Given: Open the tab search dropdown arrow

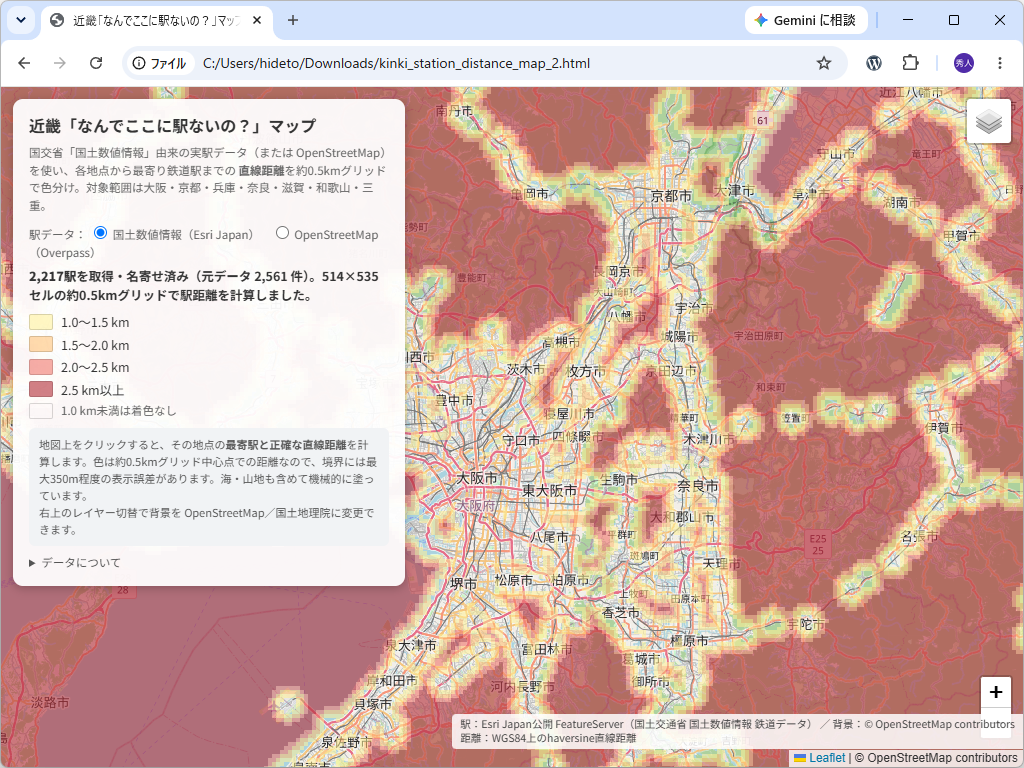Looking at the screenshot, I should point(21,20).
